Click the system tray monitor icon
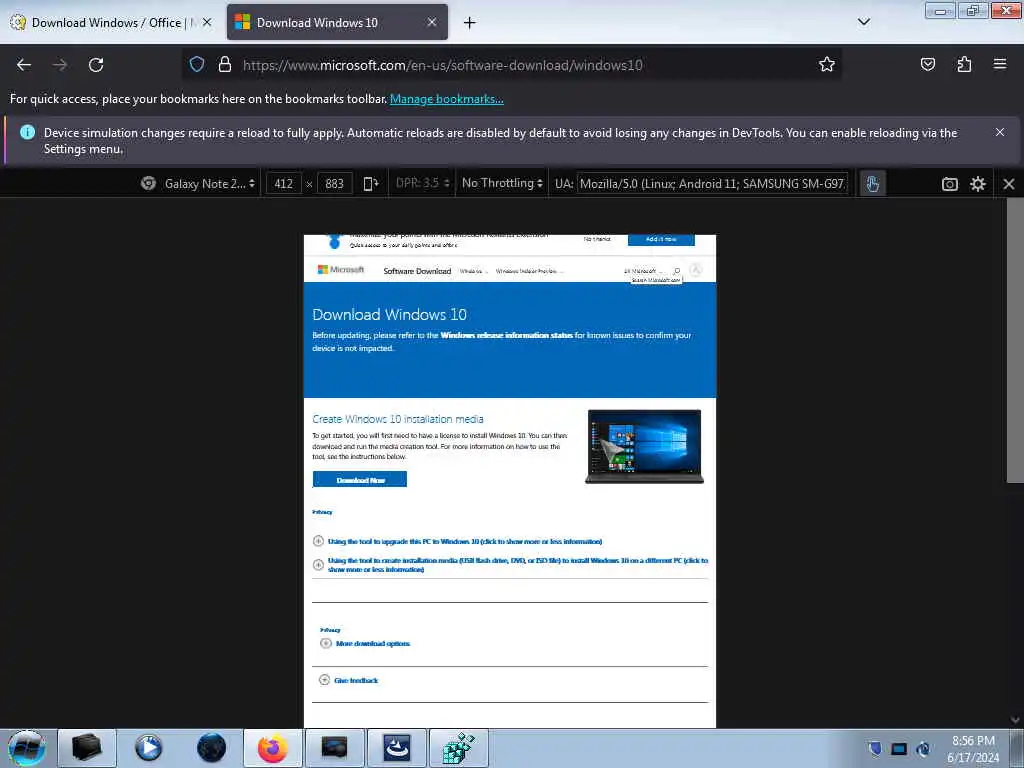The image size is (1024, 768). 899,748
